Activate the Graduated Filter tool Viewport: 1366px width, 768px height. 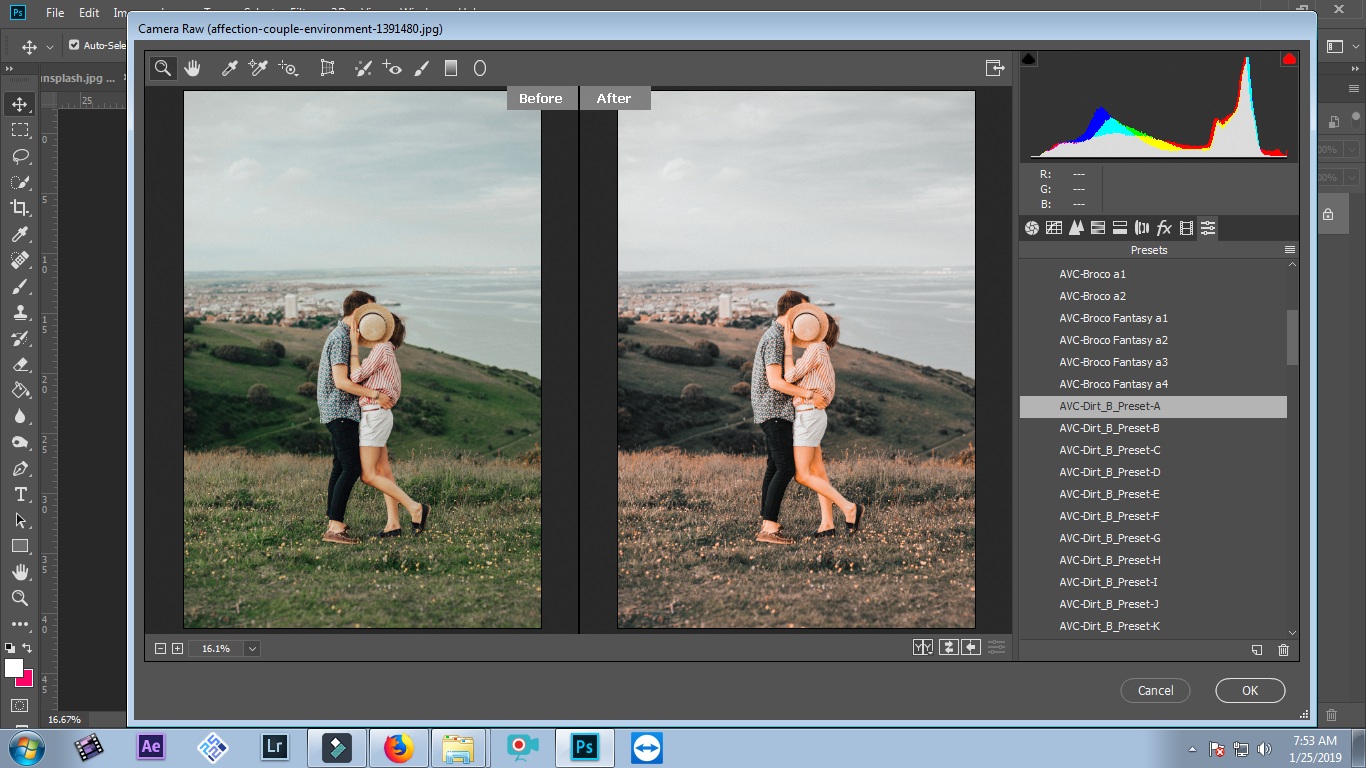click(451, 68)
